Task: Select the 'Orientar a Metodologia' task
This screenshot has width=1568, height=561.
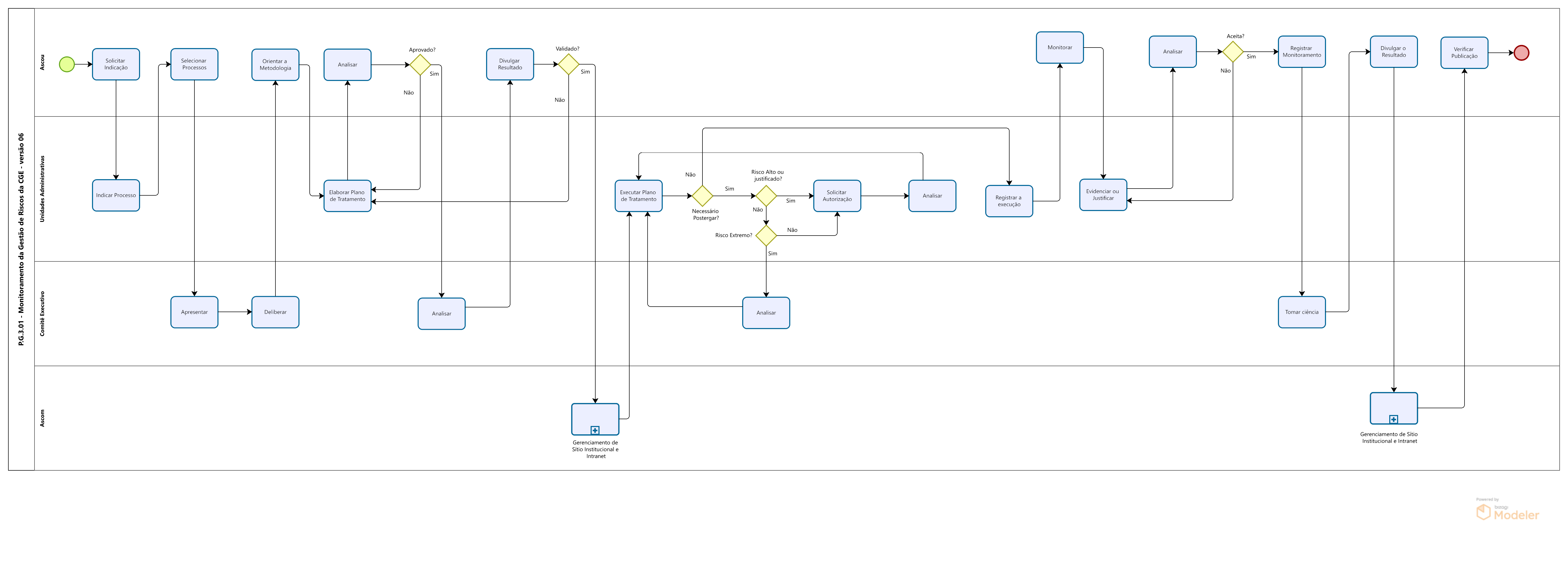Action: point(275,65)
